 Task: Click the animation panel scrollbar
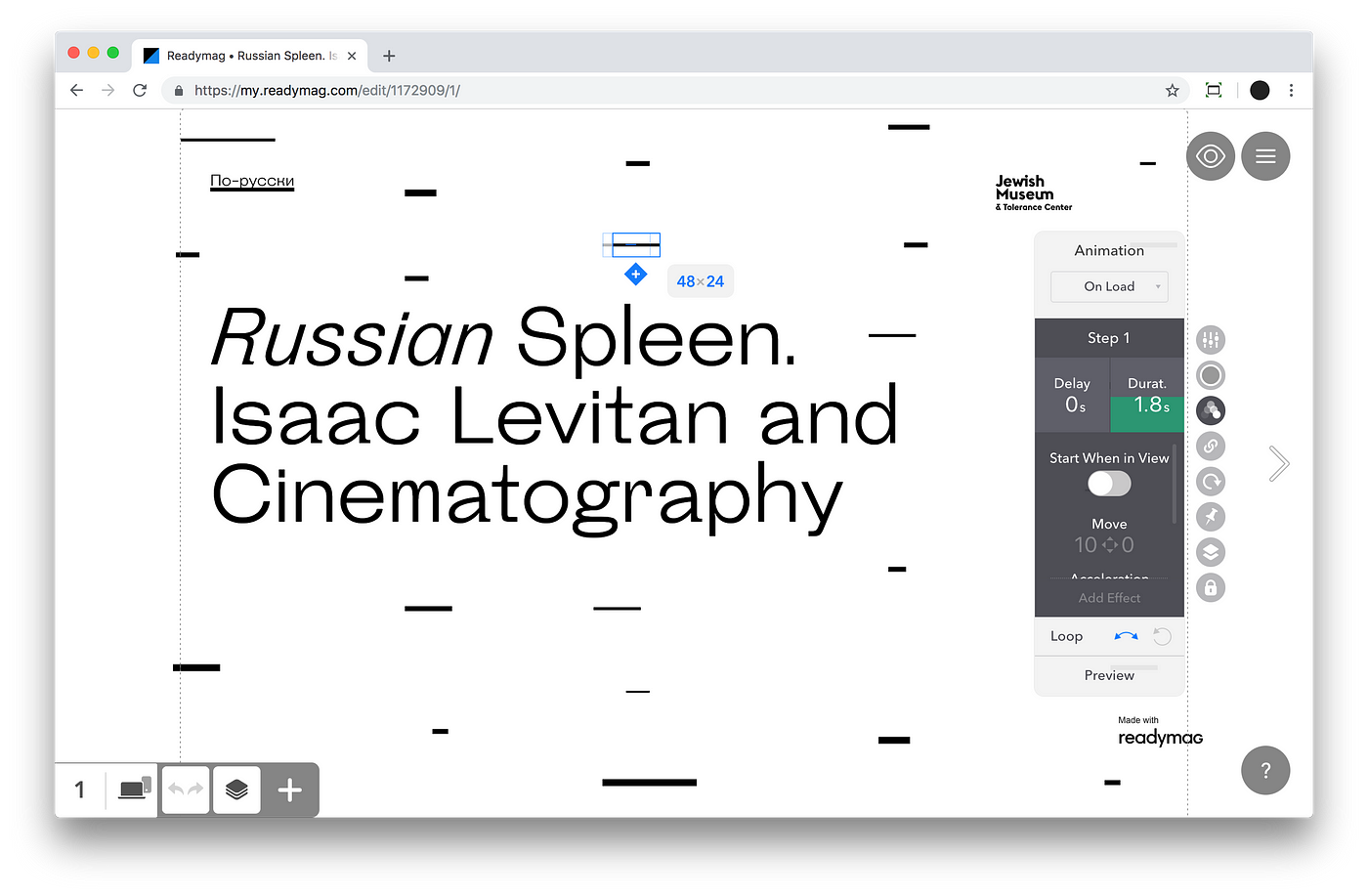[x=1175, y=484]
